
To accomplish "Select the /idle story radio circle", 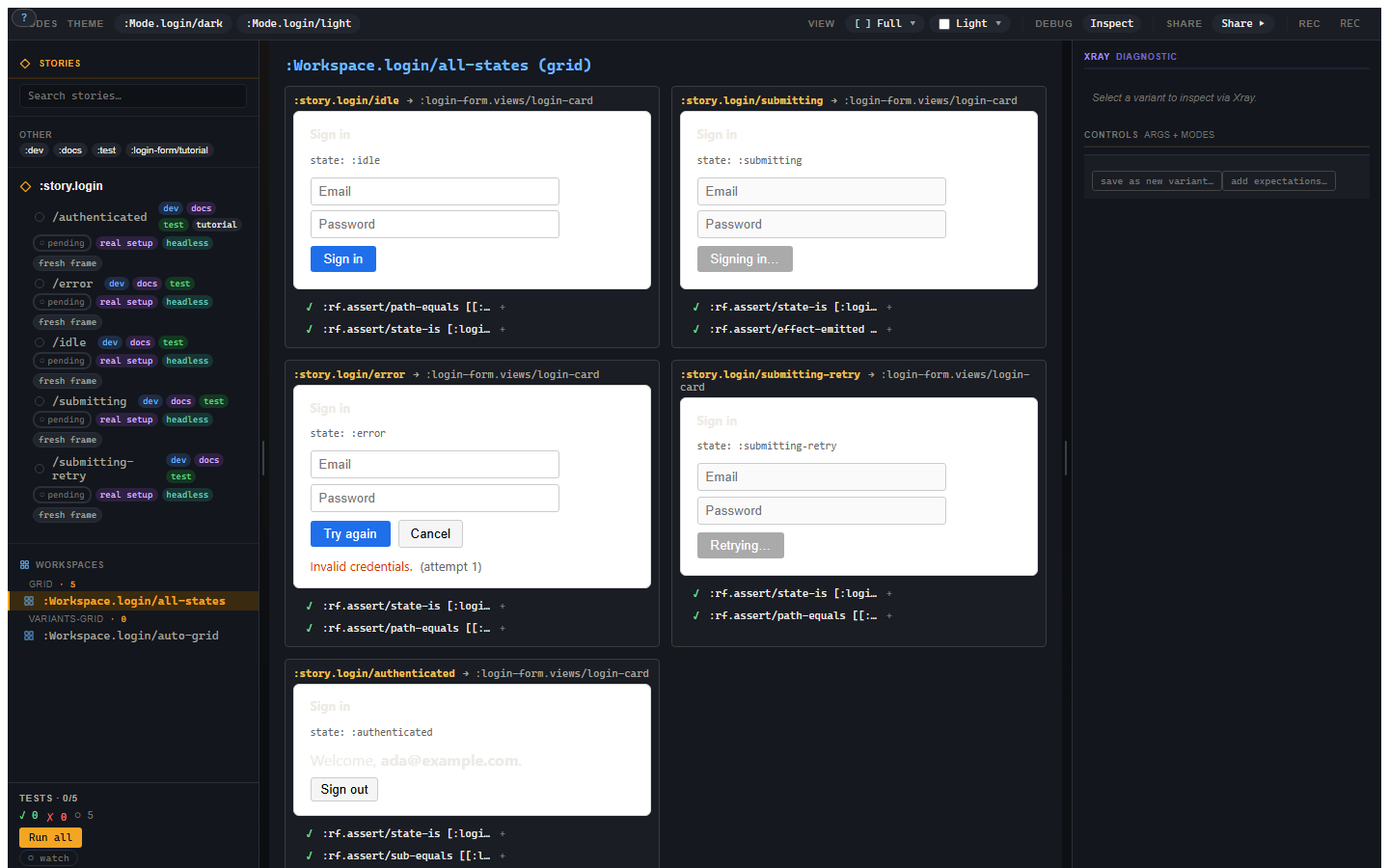I will pyautogui.click(x=40, y=342).
